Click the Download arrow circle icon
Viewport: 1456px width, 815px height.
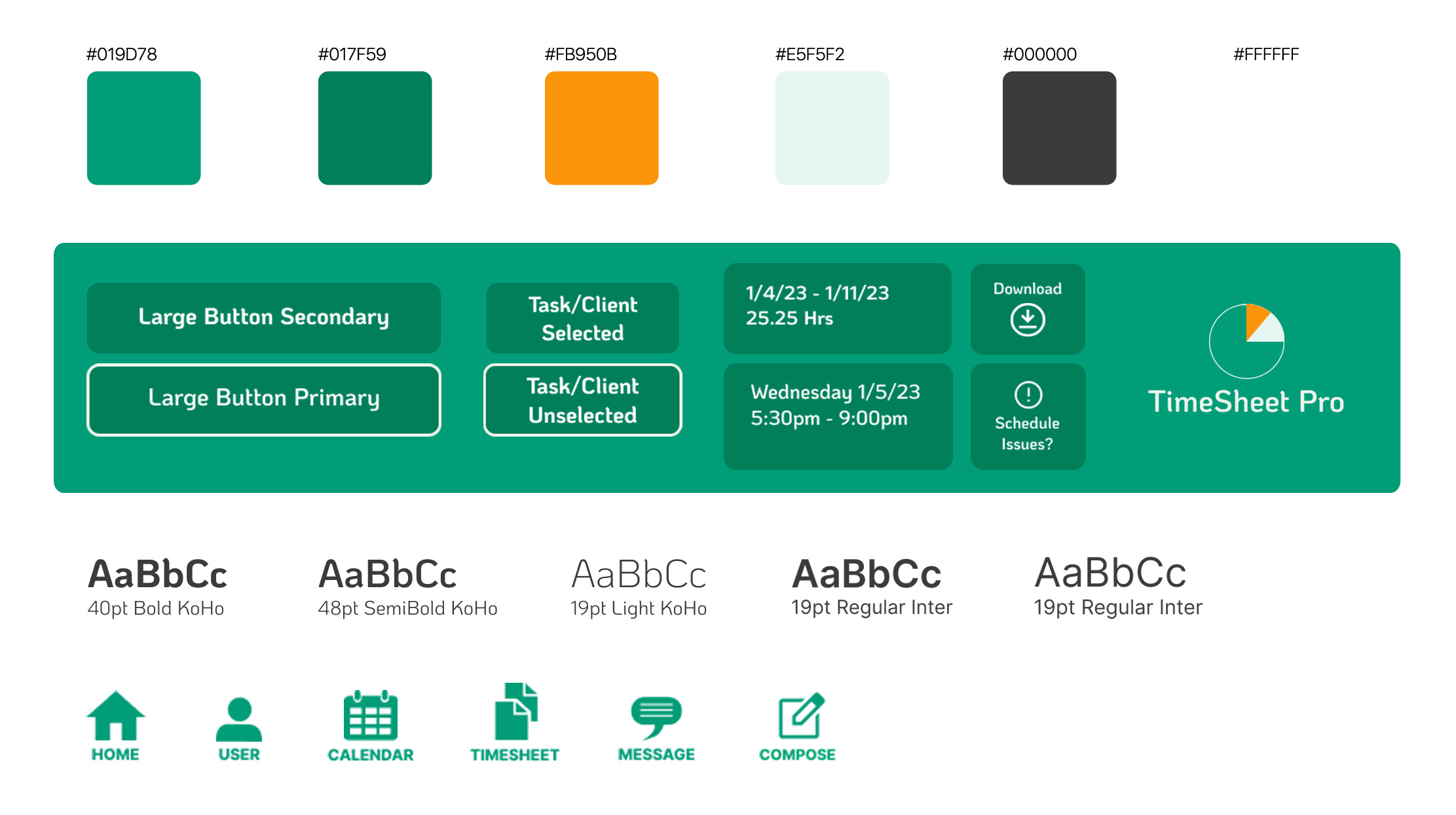click(x=1028, y=319)
